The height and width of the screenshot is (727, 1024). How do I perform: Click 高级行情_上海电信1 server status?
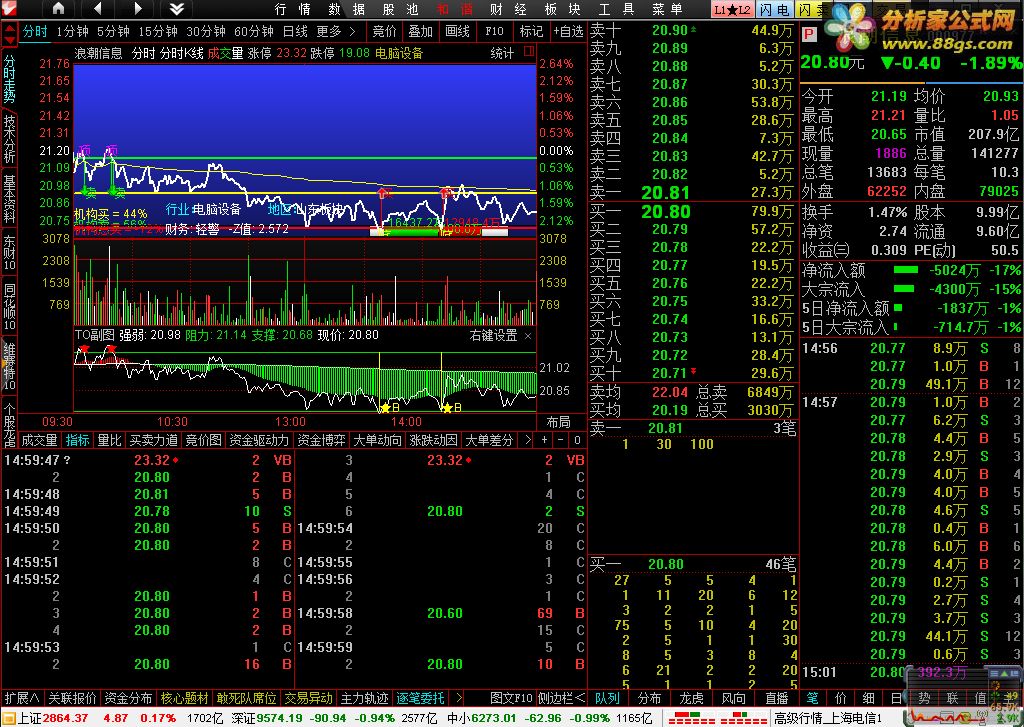(828, 719)
